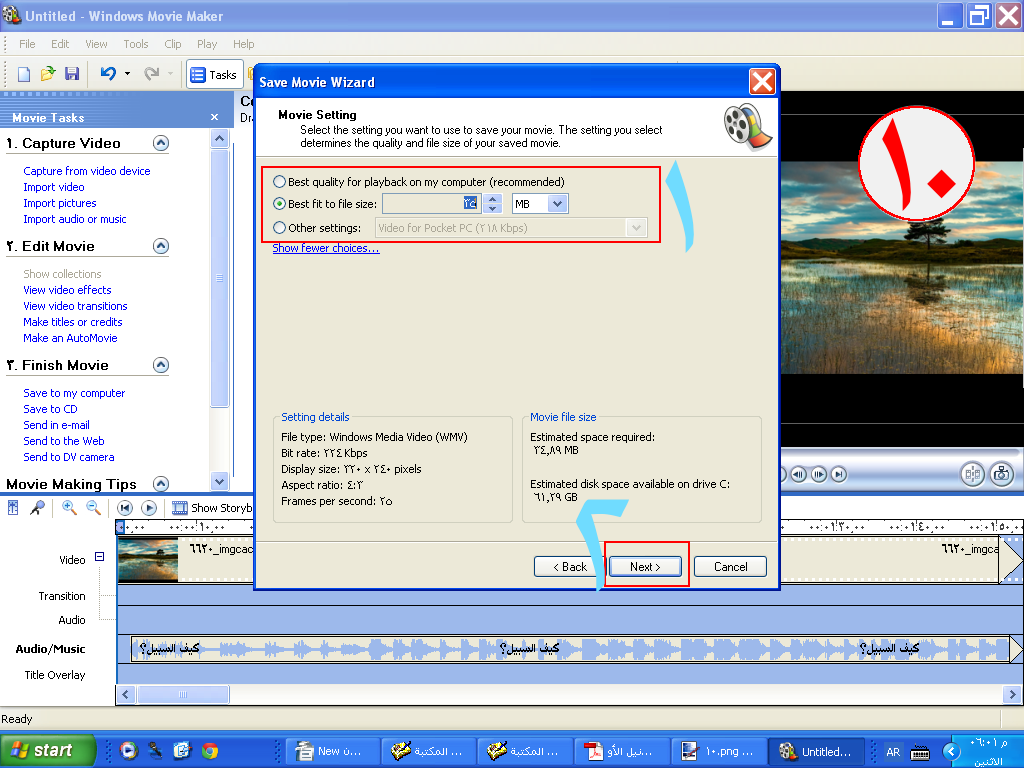Click the Zoom timeline in icon
The width and height of the screenshot is (1024, 768).
[x=69, y=507]
